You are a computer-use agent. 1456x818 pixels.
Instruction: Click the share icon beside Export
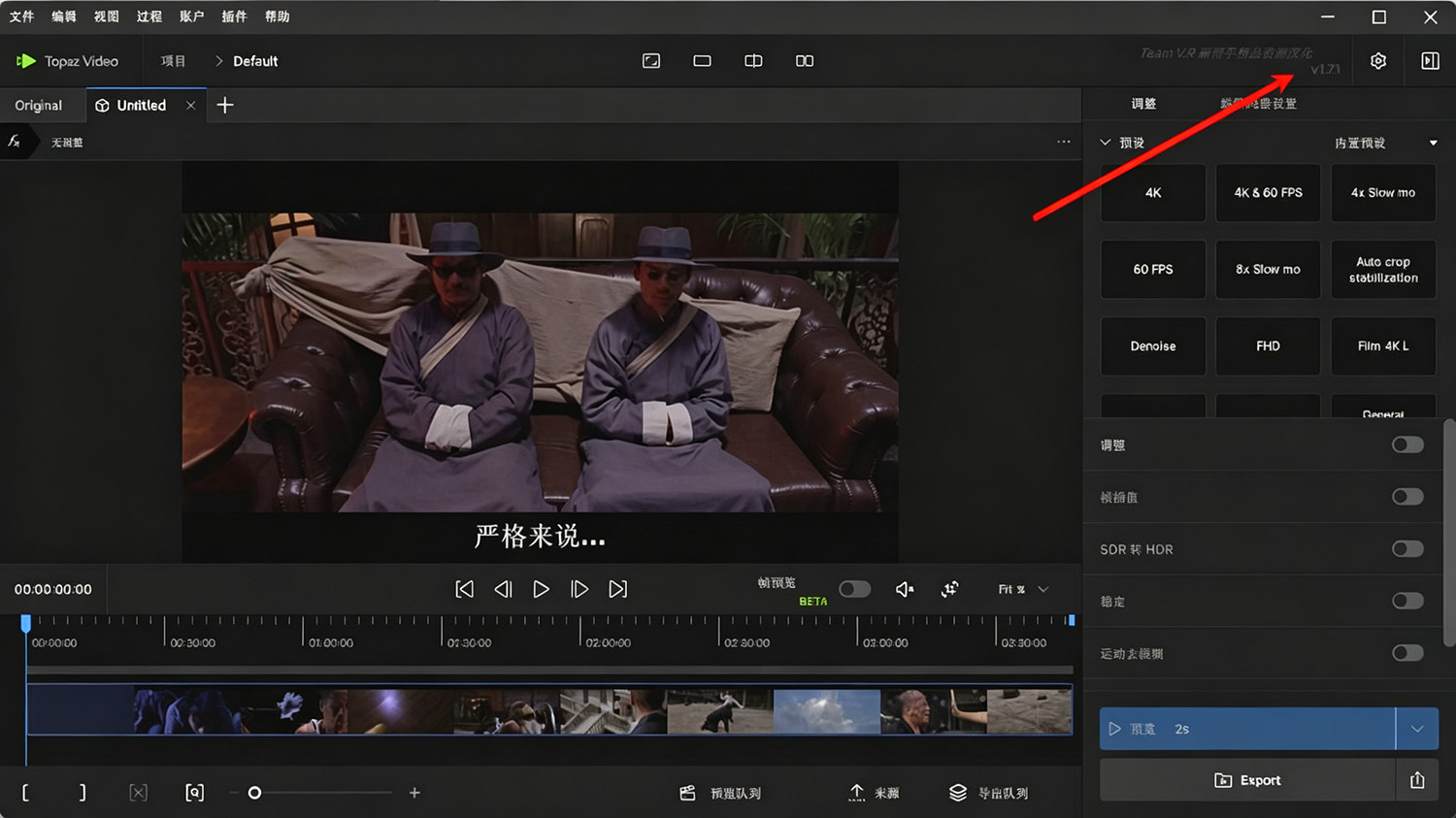1417,780
